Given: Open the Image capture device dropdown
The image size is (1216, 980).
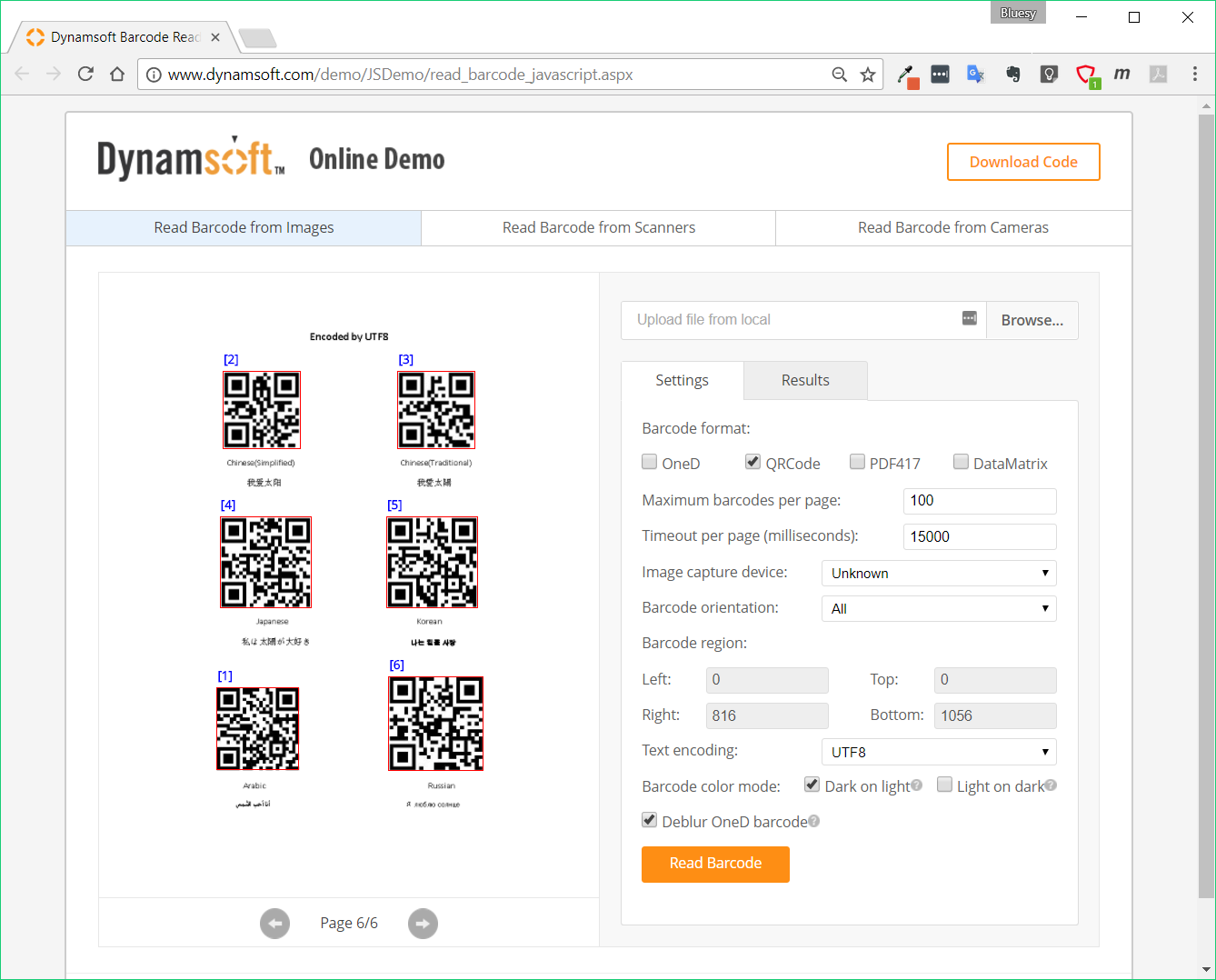Looking at the screenshot, I should [x=938, y=573].
